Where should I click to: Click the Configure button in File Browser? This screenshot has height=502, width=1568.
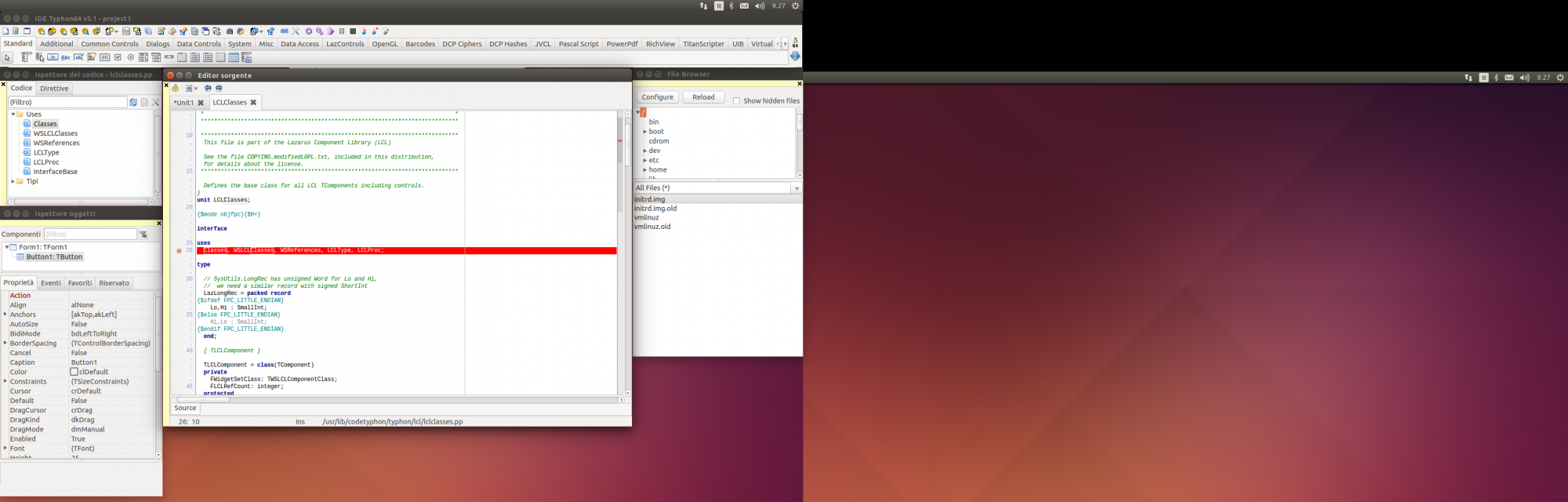point(658,97)
